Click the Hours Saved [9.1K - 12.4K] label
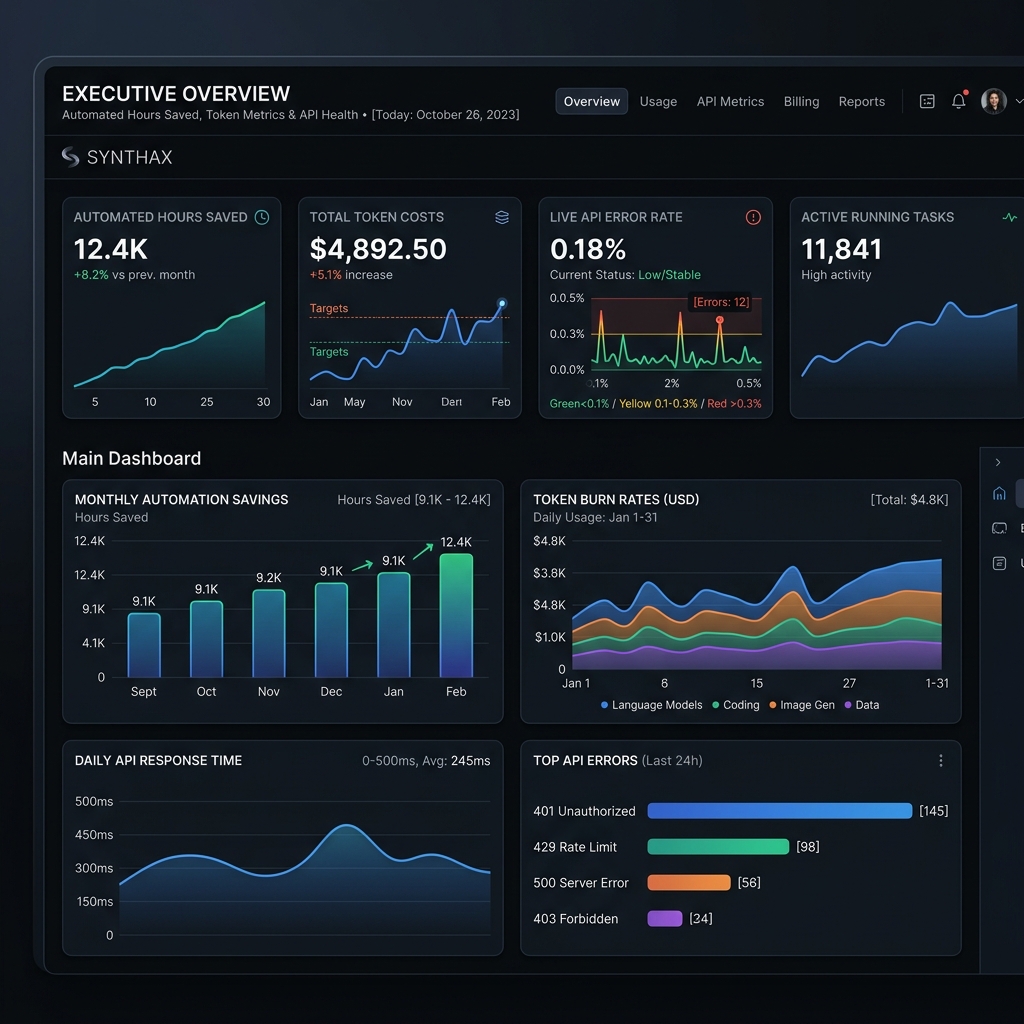This screenshot has width=1024, height=1024. coord(413,500)
